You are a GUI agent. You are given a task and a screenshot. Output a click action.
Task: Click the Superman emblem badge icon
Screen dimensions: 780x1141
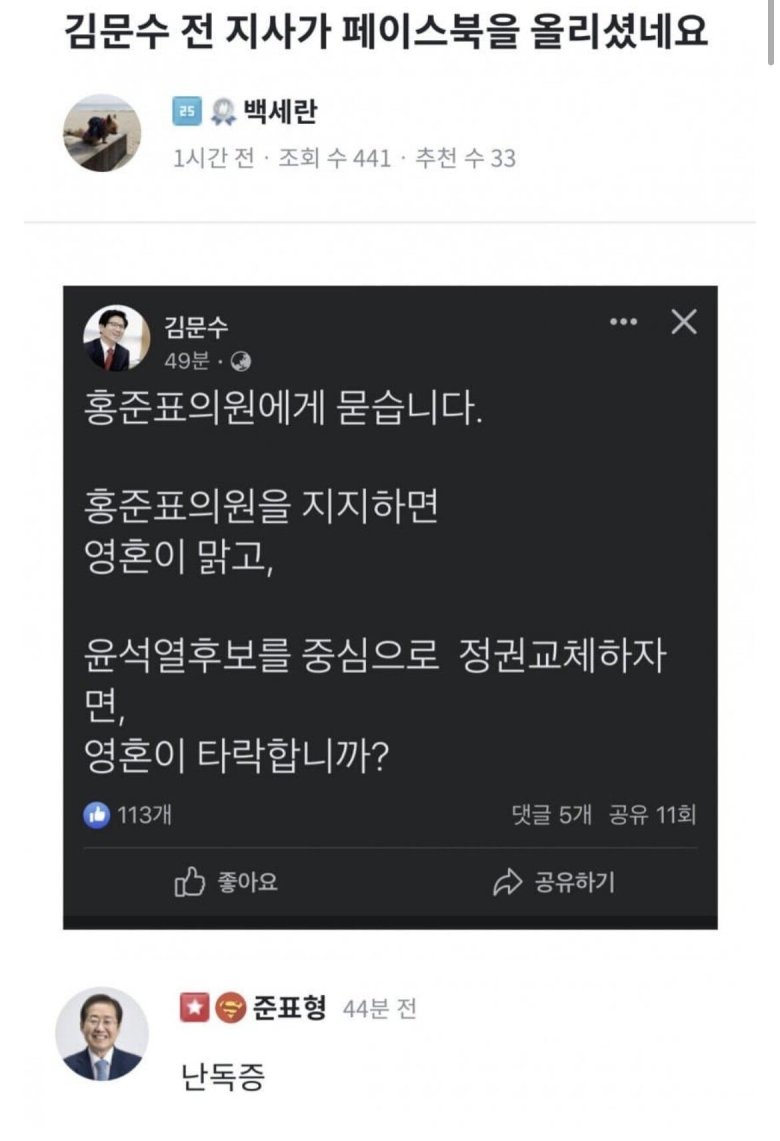(229, 1007)
